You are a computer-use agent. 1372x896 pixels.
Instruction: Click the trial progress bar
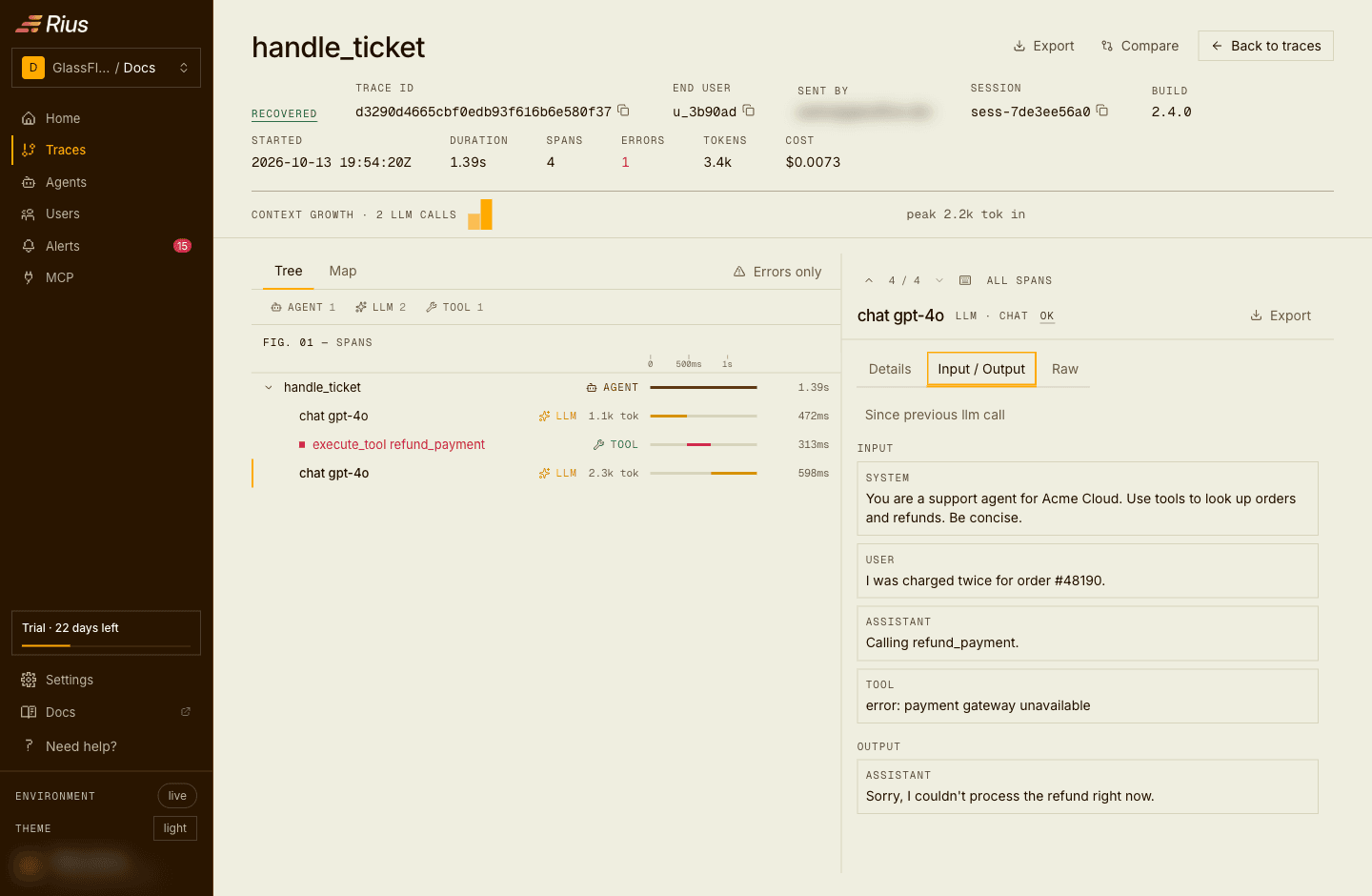click(x=107, y=645)
